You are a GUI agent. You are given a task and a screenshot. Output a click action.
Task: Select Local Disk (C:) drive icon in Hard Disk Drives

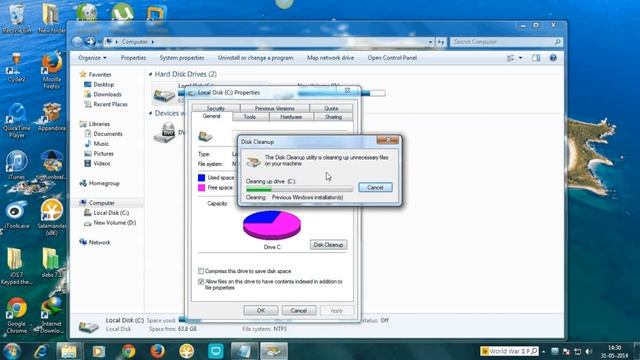point(164,95)
